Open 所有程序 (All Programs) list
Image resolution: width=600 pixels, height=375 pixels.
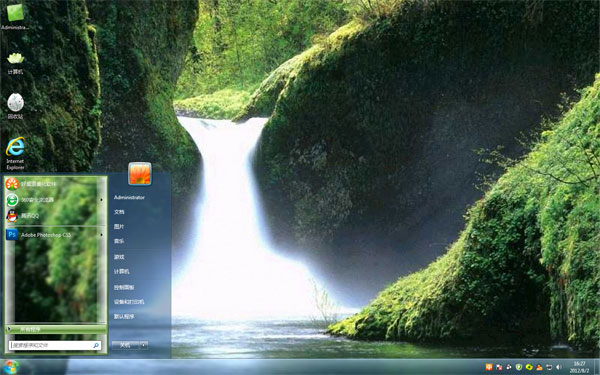(56, 329)
